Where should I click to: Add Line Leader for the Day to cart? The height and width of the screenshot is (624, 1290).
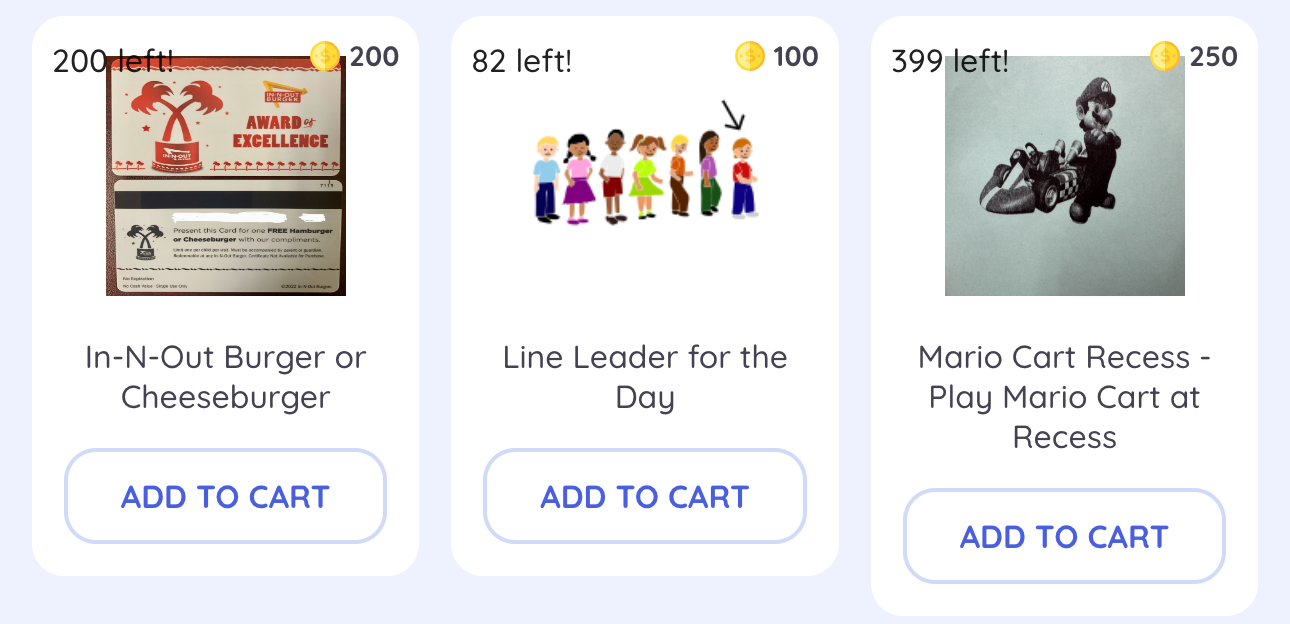[645, 497]
